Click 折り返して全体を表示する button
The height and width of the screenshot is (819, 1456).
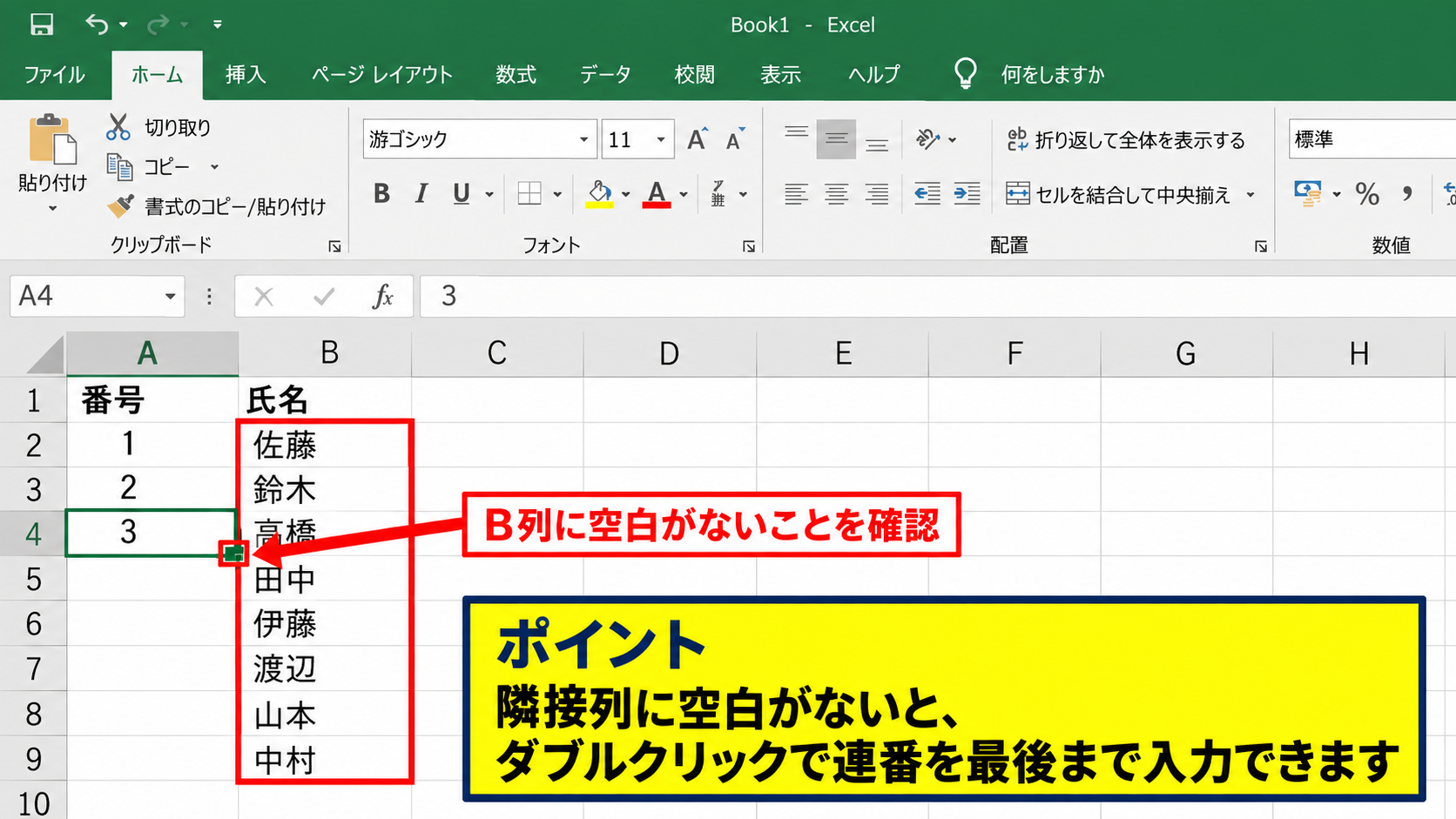tap(1126, 140)
